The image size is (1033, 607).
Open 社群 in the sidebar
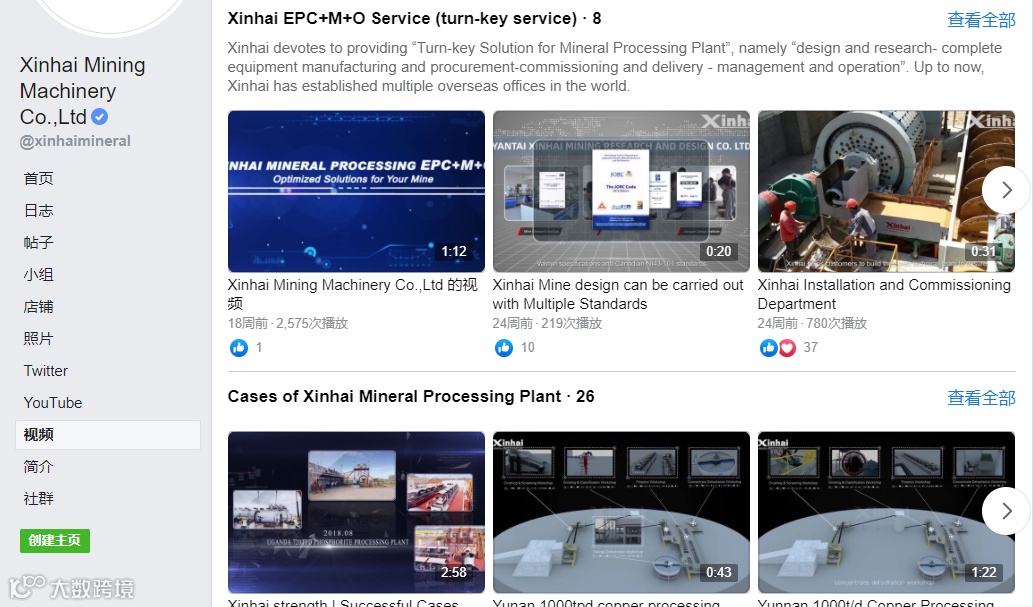click(38, 499)
